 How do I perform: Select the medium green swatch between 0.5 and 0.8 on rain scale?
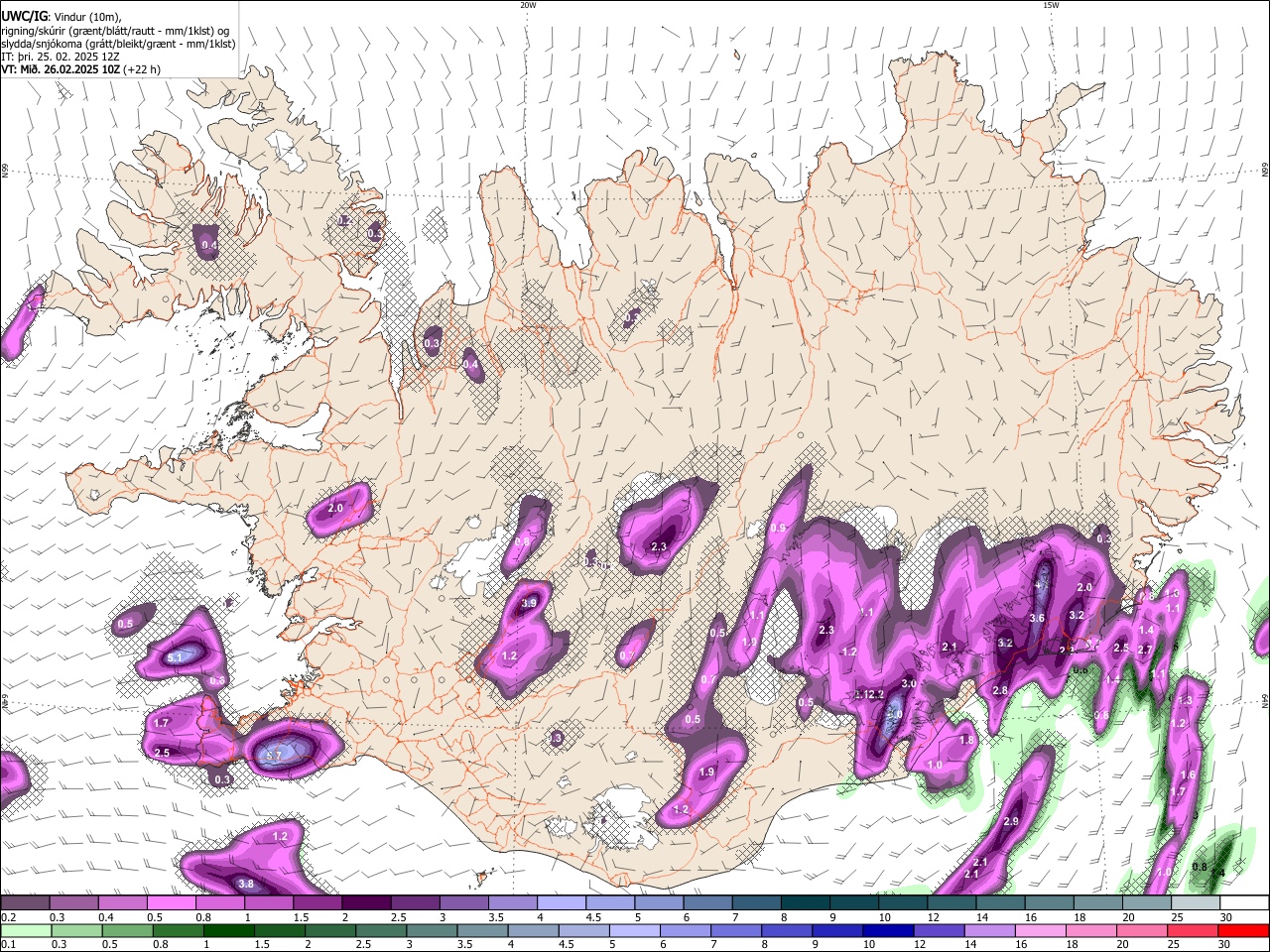point(127,930)
